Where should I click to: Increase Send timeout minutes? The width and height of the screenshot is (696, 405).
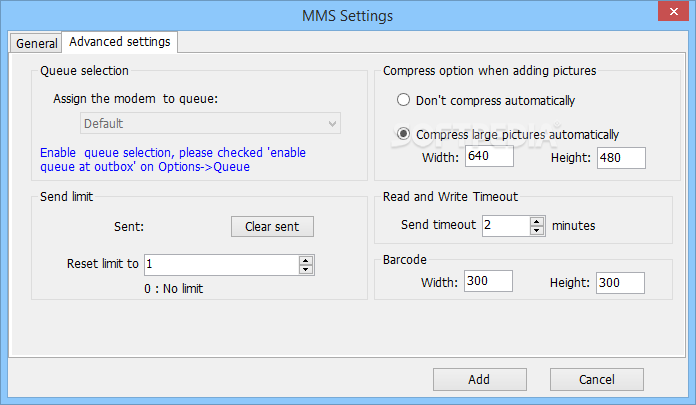[537, 221]
